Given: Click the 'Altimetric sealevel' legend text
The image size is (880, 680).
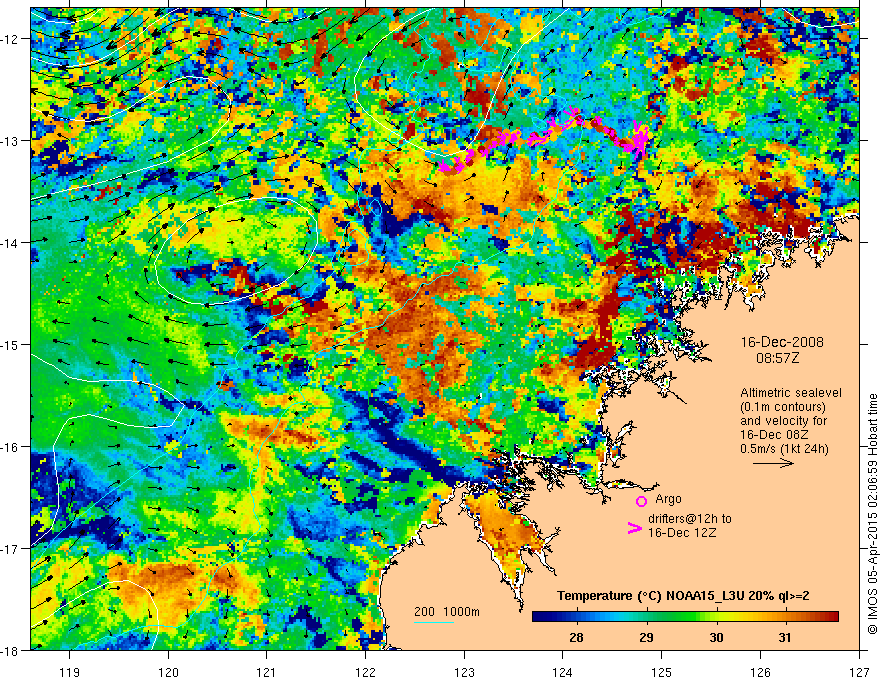Looking at the screenshot, I should pos(791,393).
